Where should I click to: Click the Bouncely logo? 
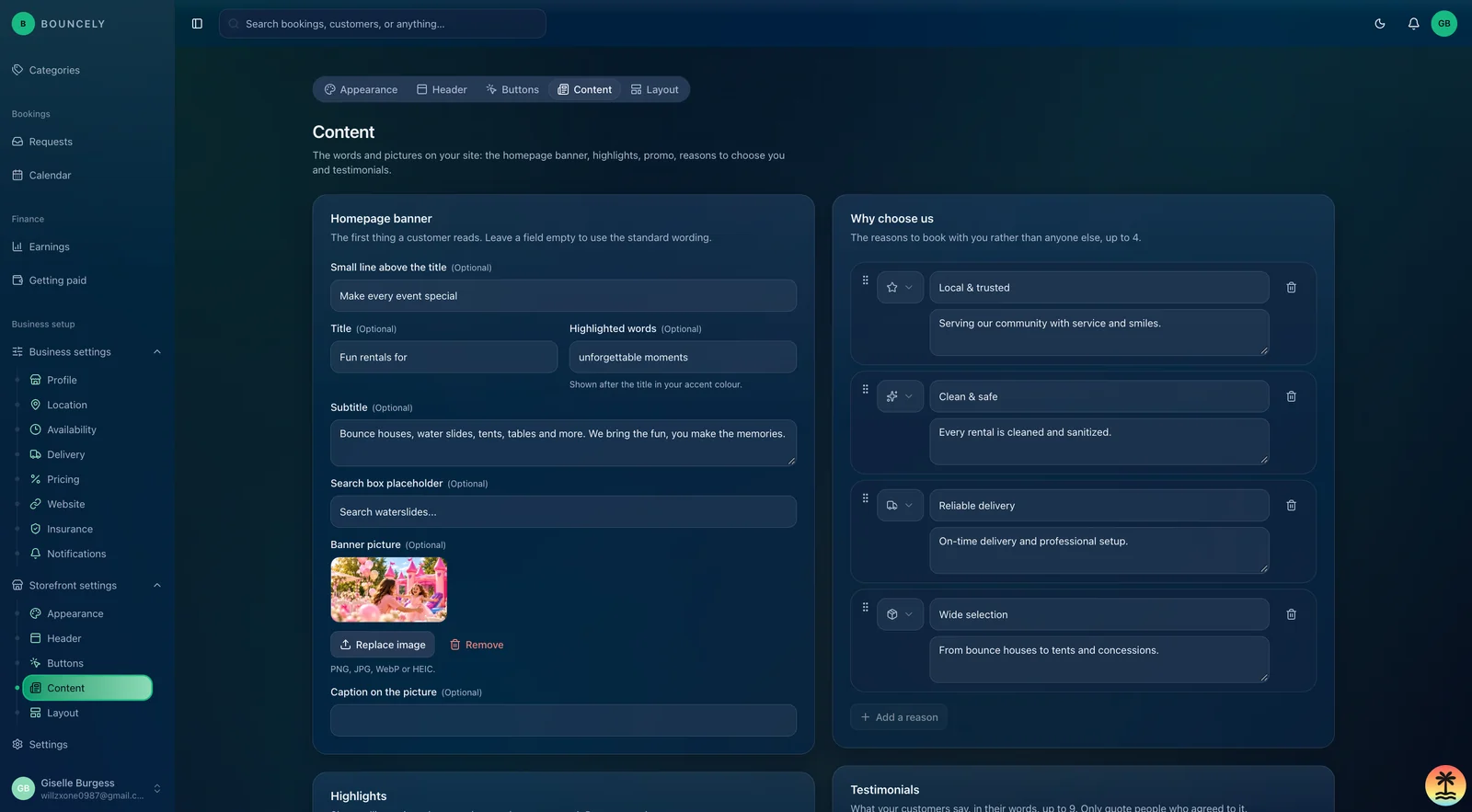pyautogui.click(x=59, y=24)
